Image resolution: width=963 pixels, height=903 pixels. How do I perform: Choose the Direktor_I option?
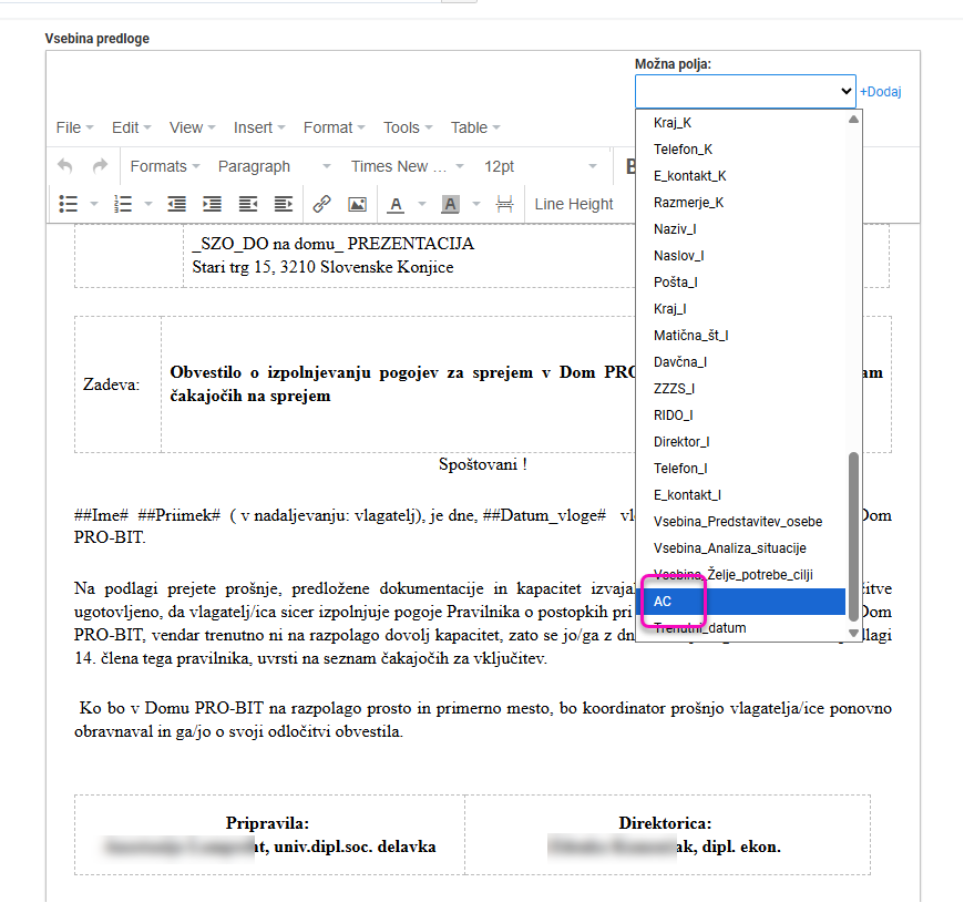coord(741,442)
